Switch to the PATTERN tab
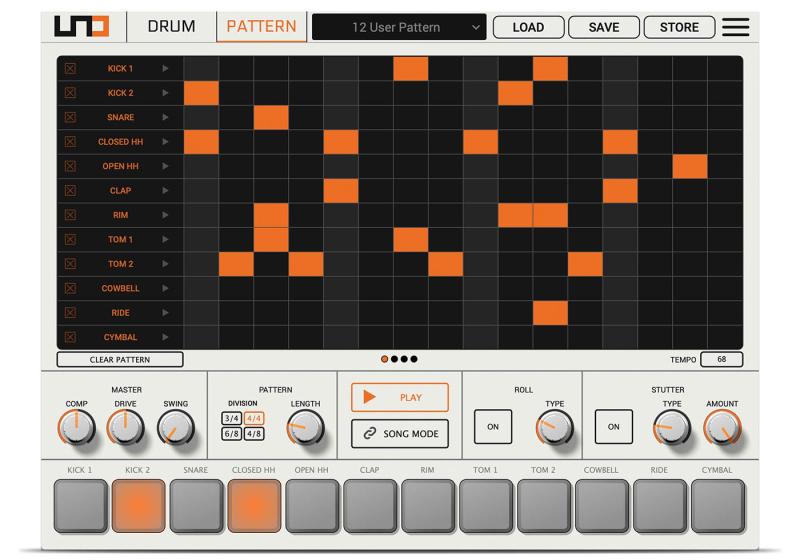The width and height of the screenshot is (800, 560). (260, 27)
